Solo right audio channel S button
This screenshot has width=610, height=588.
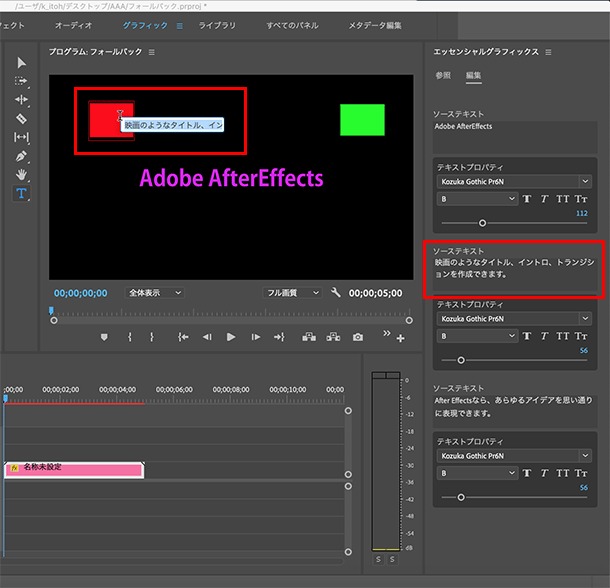pos(393,560)
